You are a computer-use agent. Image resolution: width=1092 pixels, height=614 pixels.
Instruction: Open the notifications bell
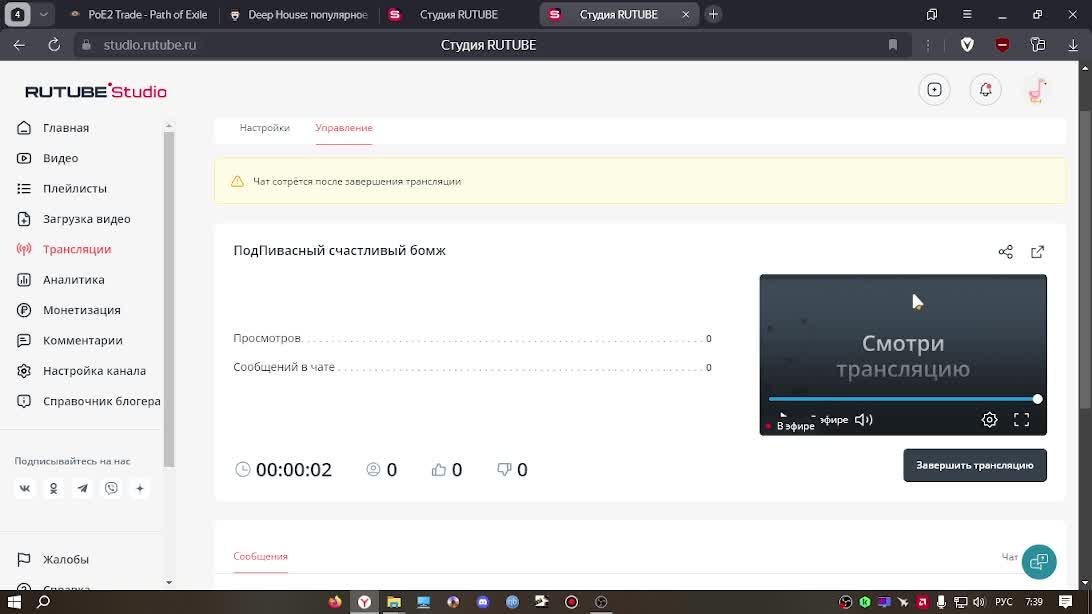pyautogui.click(x=985, y=90)
